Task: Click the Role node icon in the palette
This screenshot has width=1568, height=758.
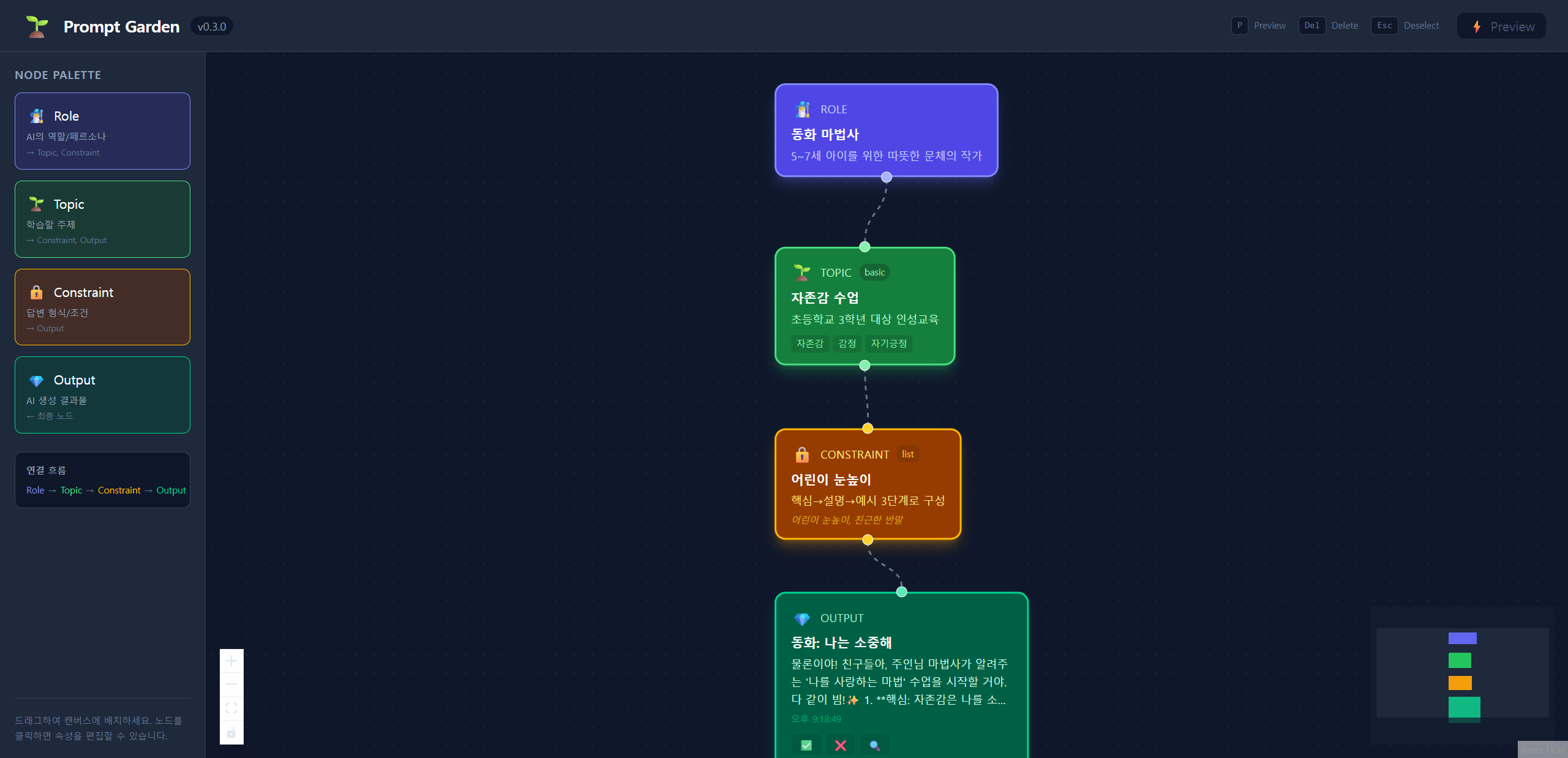Action: pyautogui.click(x=36, y=115)
